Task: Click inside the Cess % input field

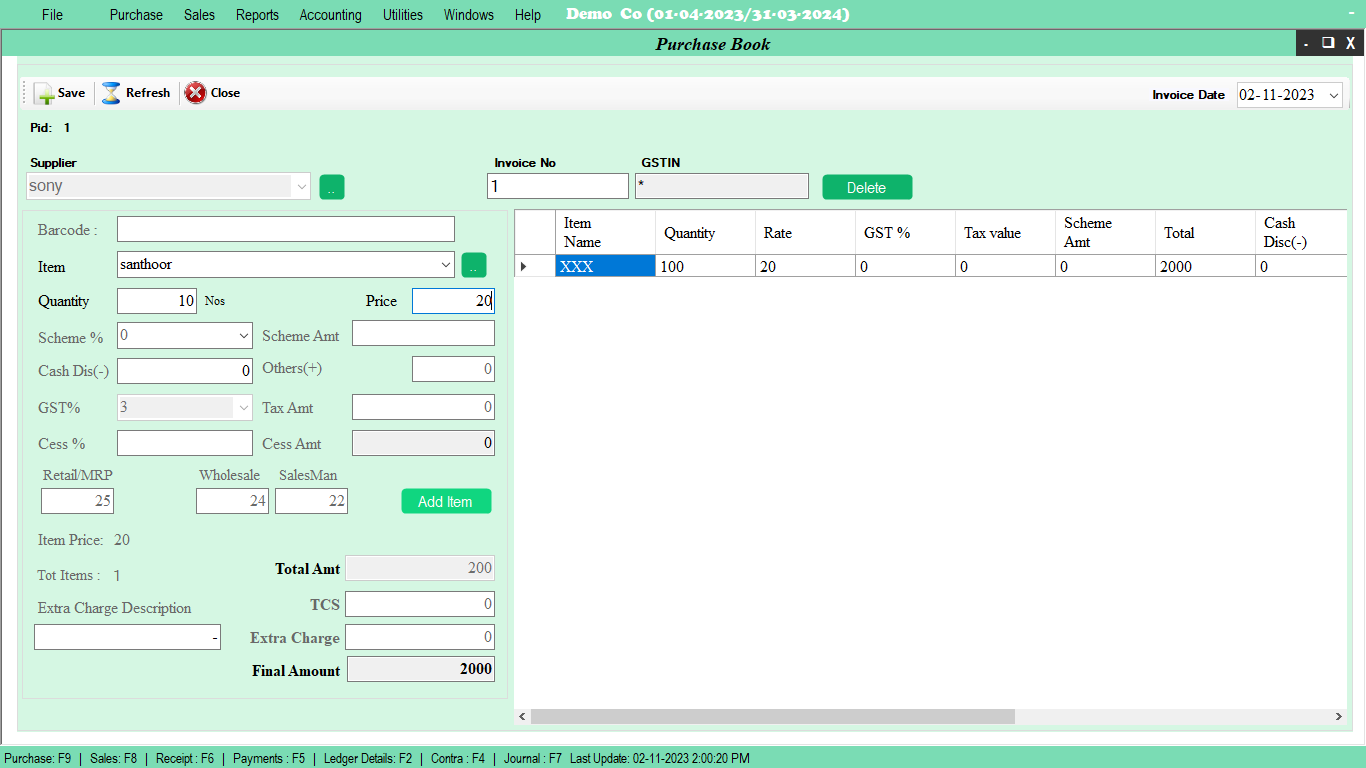Action: 184,442
